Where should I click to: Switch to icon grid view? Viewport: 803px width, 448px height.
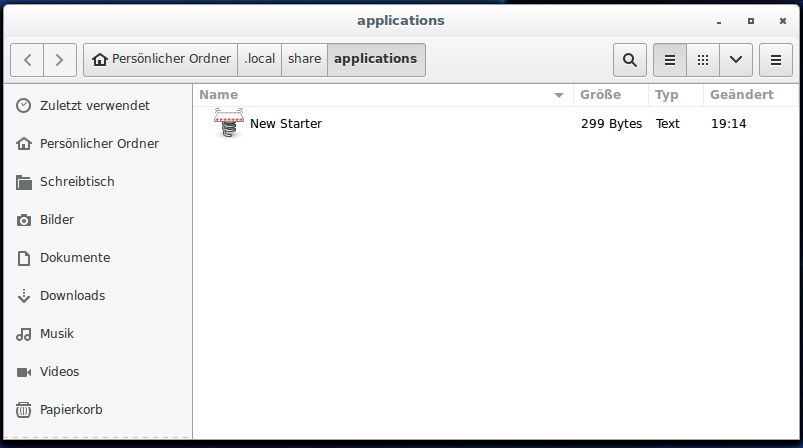tap(703, 60)
